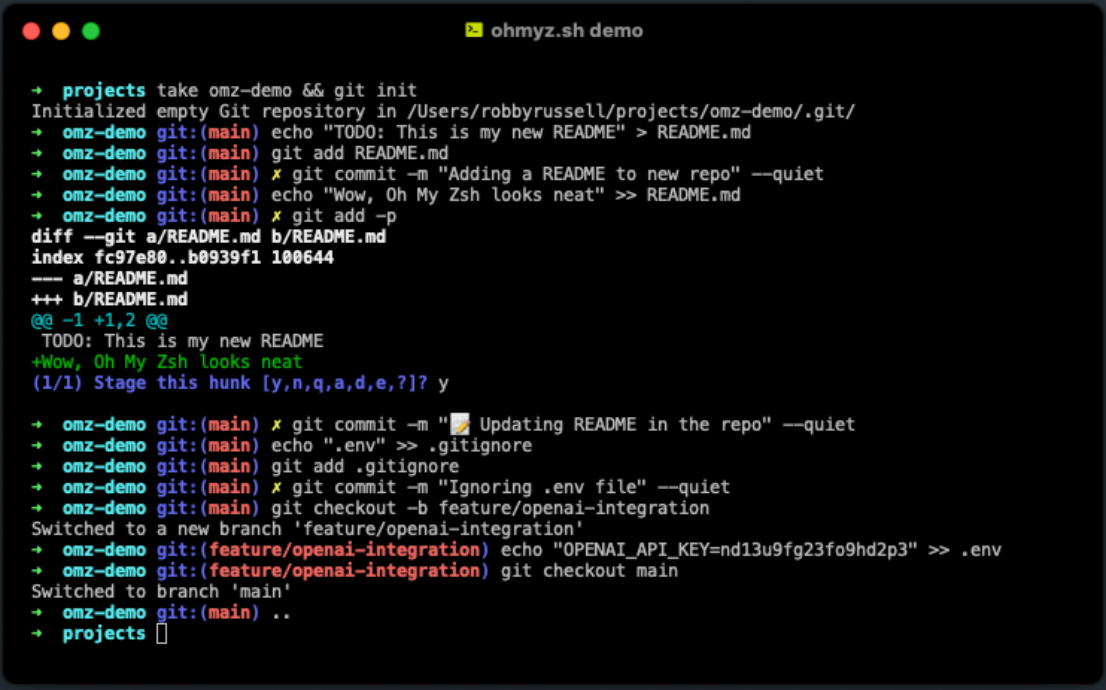Click the yellow ✗ before the 'Ignoring .env file' commit
The width and height of the screenshot is (1106, 690).
tap(276, 488)
